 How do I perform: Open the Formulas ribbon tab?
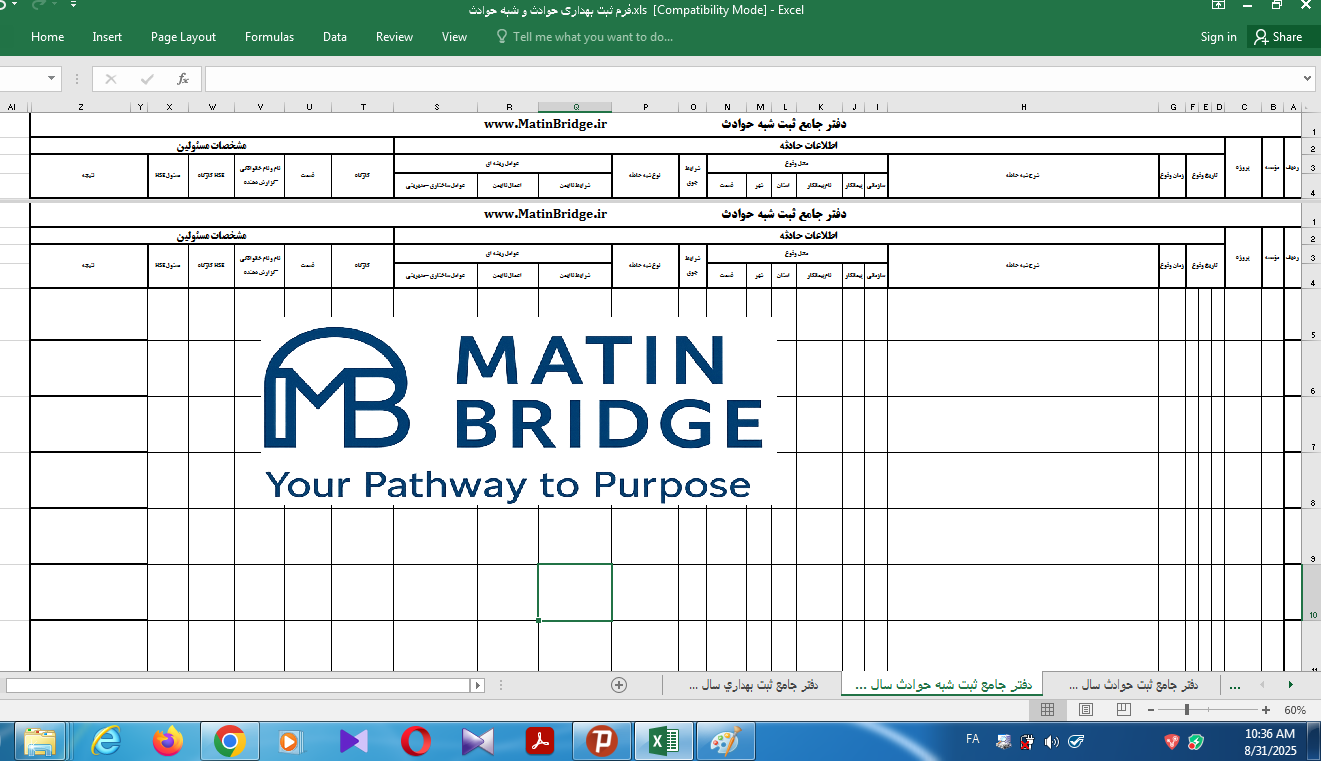[269, 37]
